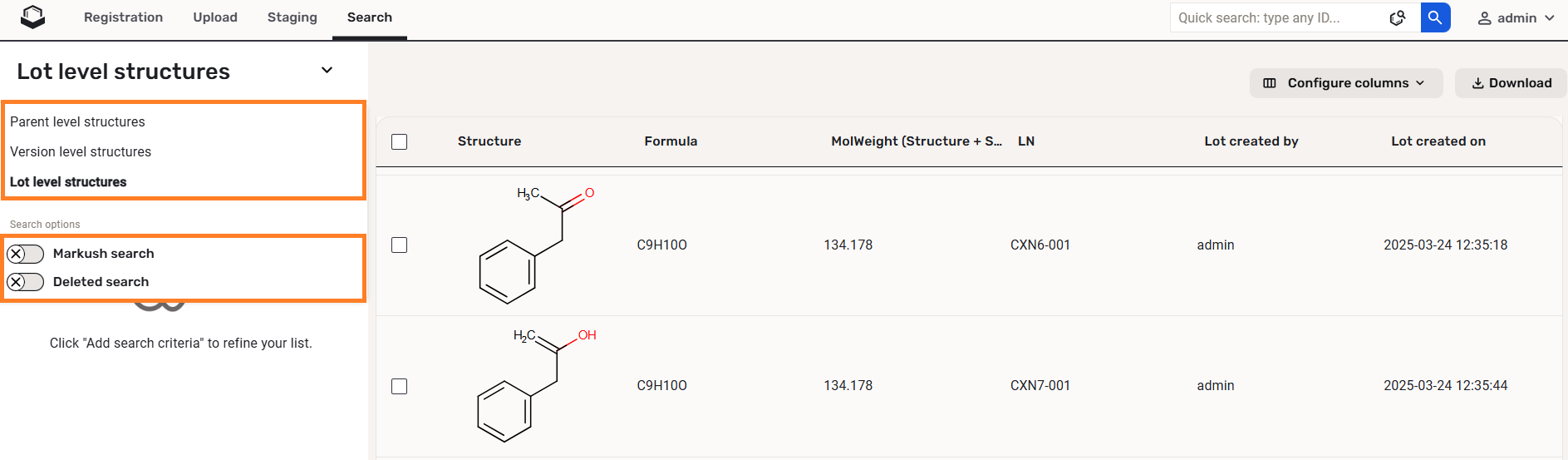
Task: Switch to the Registration tab
Action: point(123,17)
